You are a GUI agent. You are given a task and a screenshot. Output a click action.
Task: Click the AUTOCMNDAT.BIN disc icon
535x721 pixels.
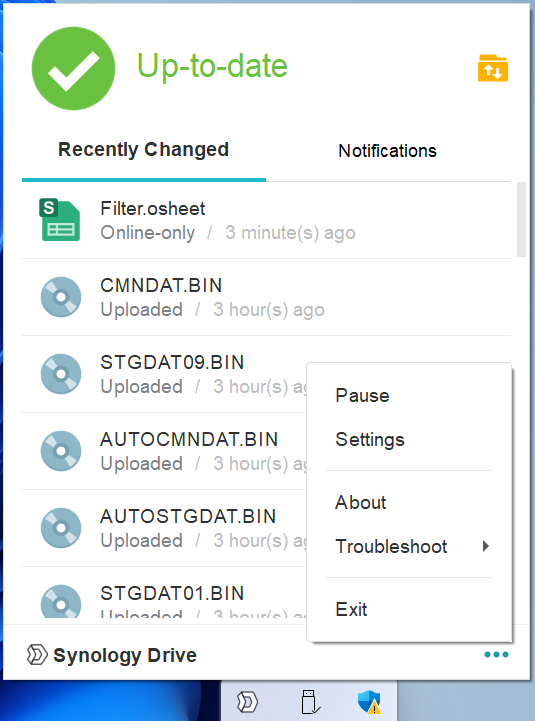(61, 451)
